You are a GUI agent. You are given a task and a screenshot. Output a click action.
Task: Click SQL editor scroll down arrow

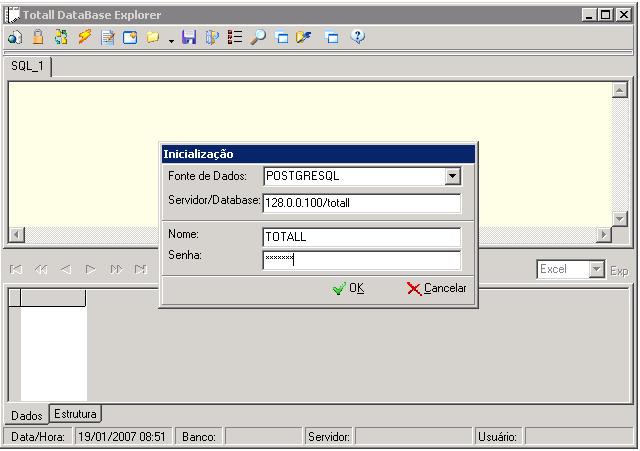(620, 219)
